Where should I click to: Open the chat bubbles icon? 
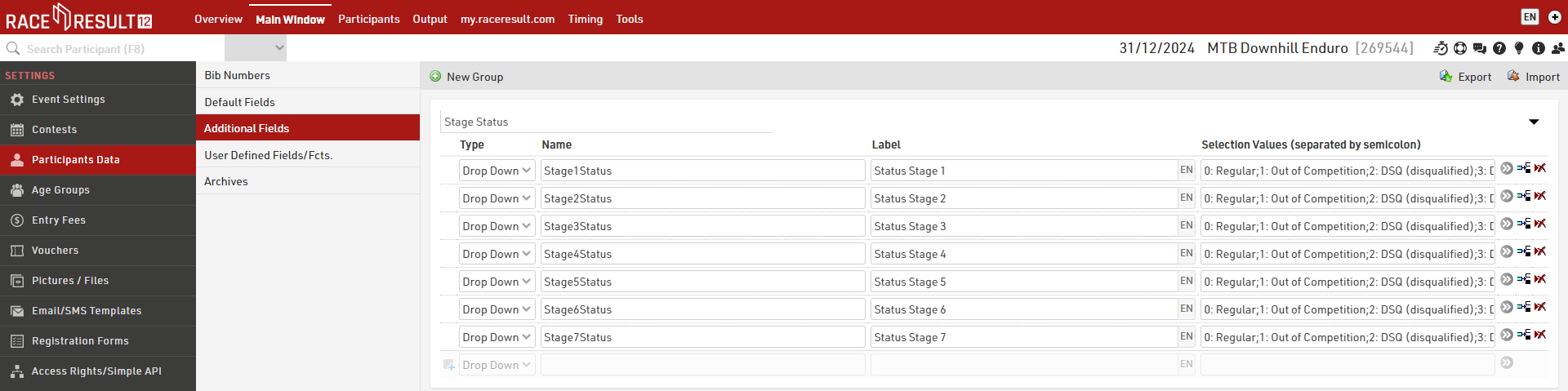coord(1479,49)
